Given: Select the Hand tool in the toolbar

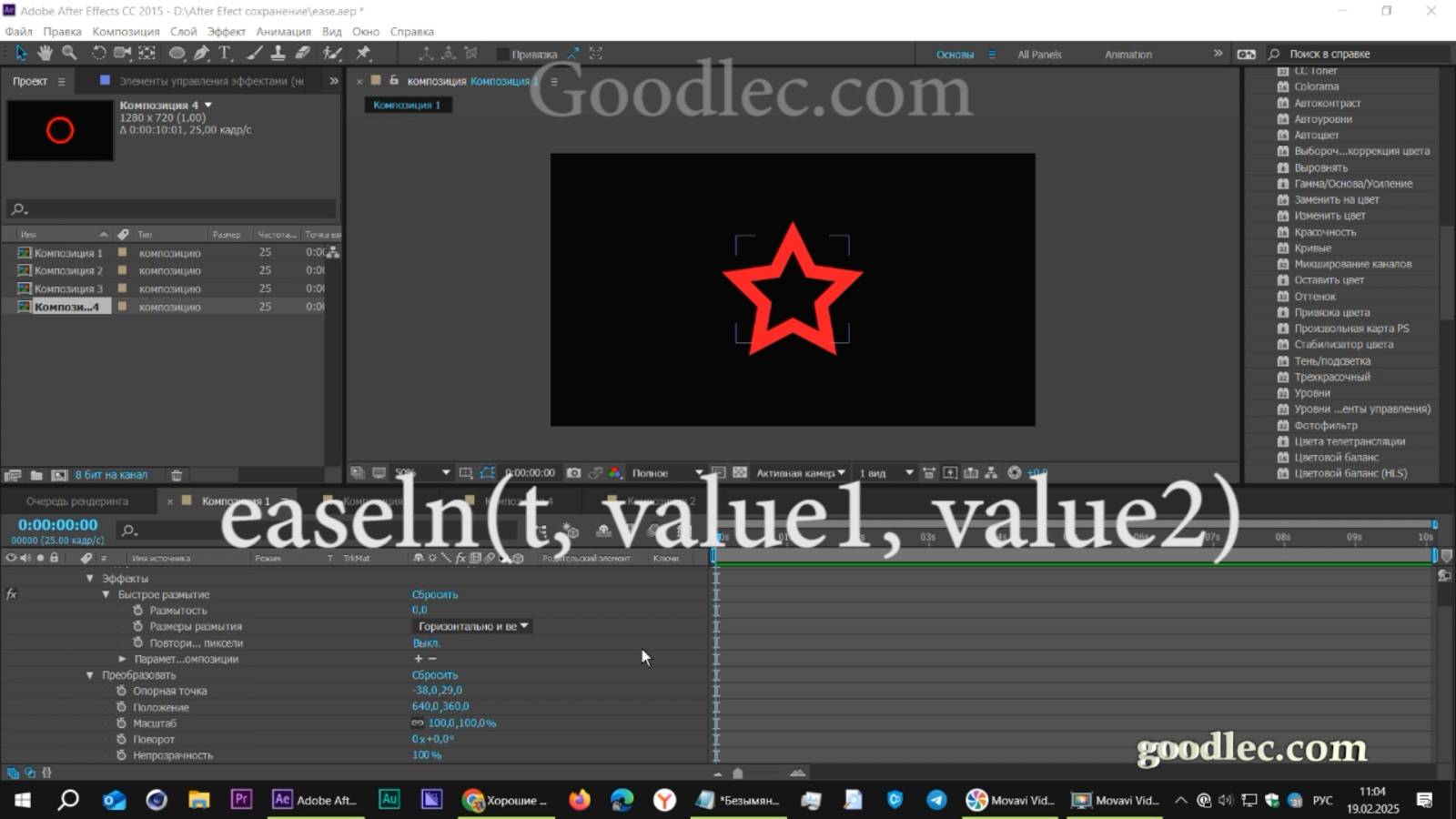Looking at the screenshot, I should tap(45, 53).
